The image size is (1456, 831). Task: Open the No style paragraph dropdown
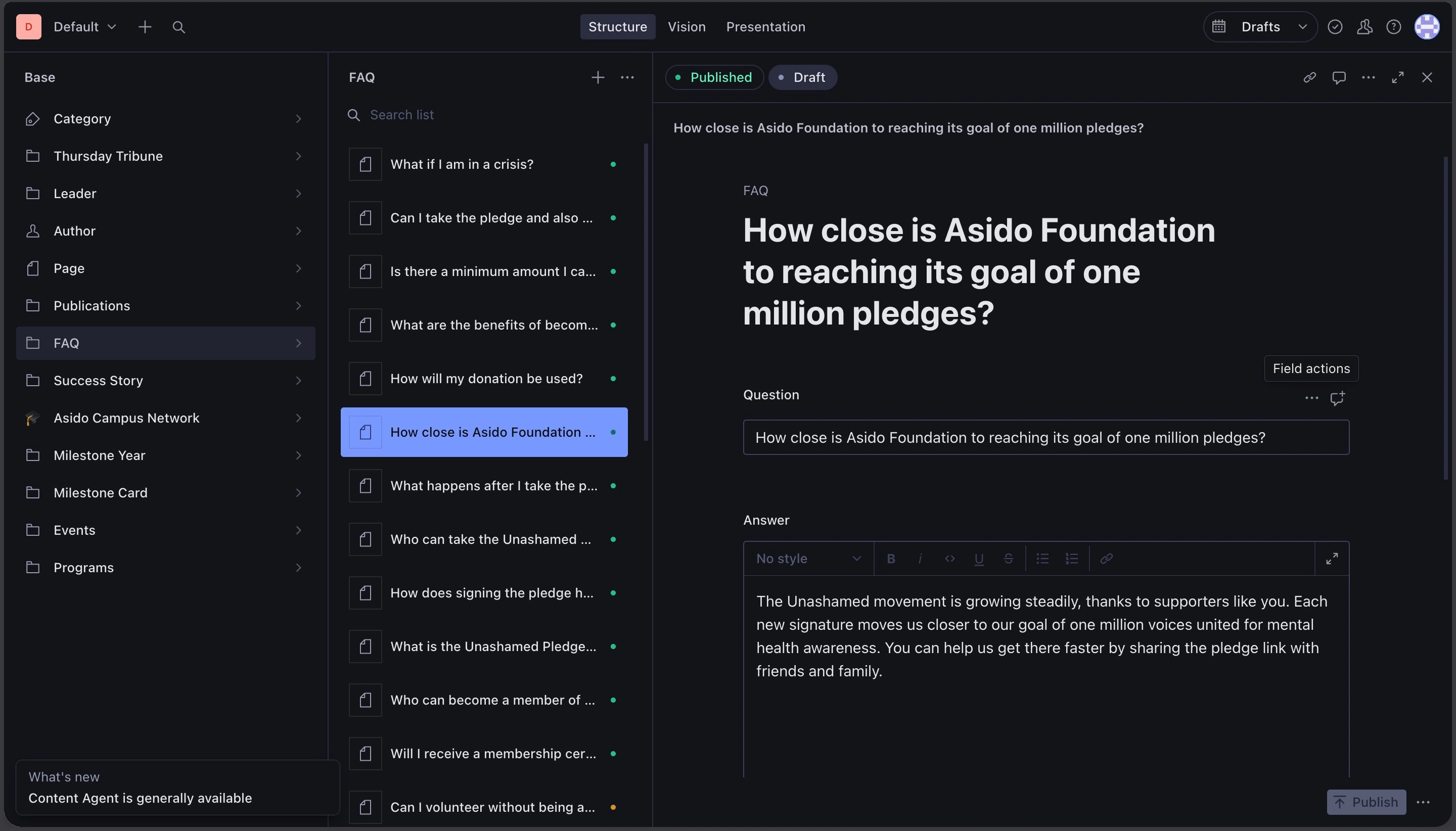[x=806, y=558]
